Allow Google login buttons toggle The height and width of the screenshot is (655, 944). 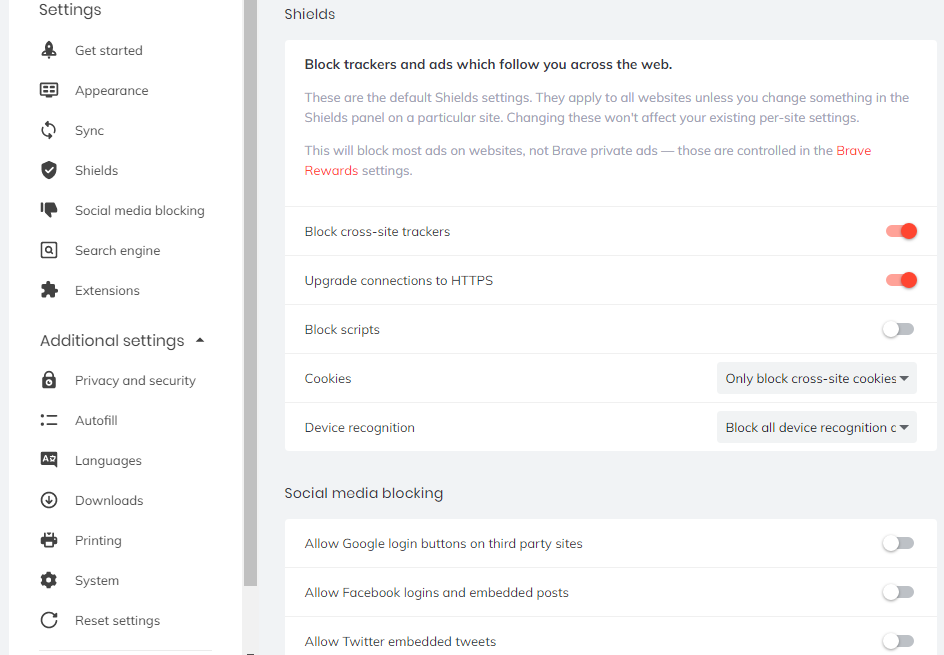[x=898, y=543]
